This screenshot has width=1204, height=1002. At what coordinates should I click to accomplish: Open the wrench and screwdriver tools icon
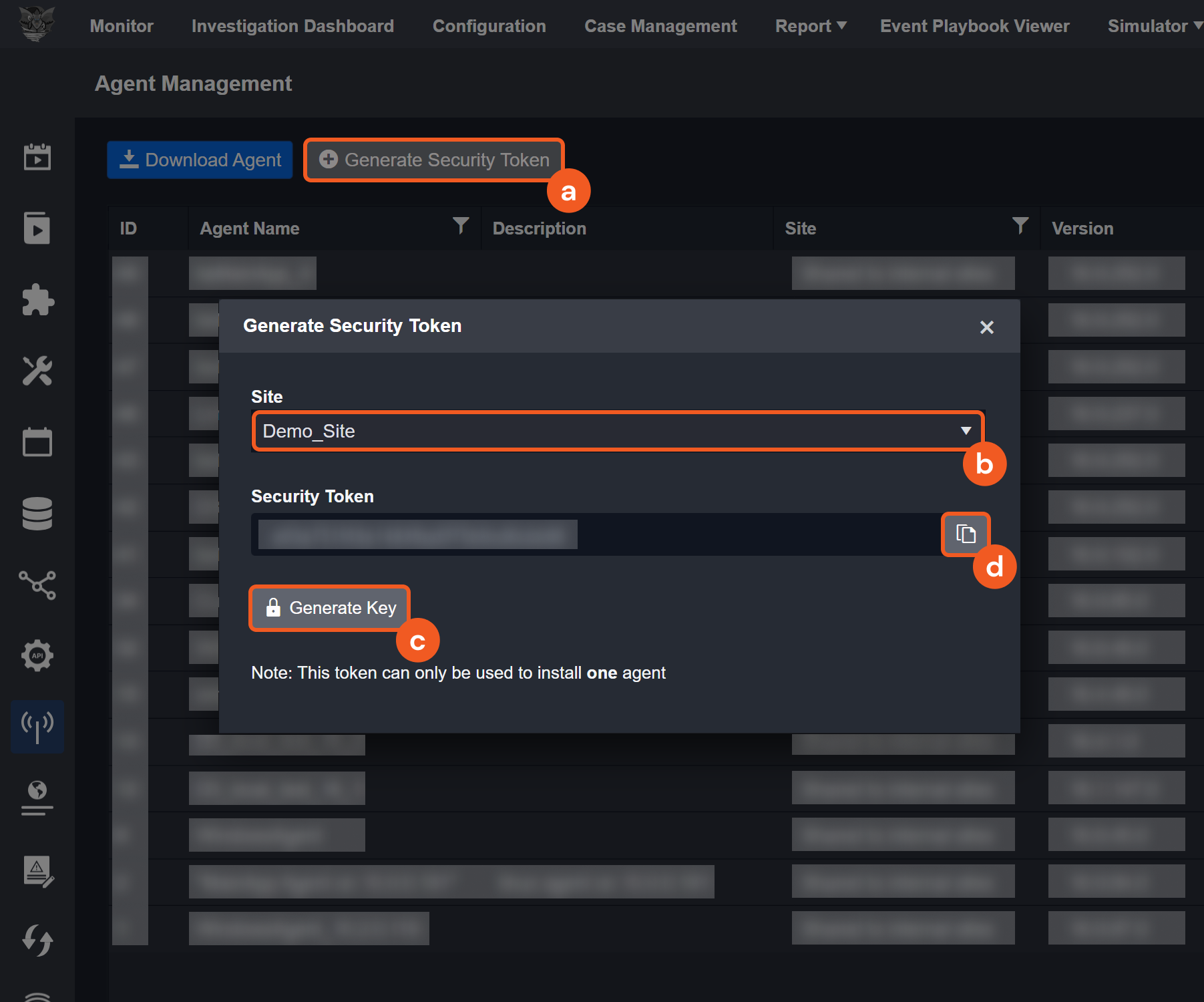tap(37, 371)
